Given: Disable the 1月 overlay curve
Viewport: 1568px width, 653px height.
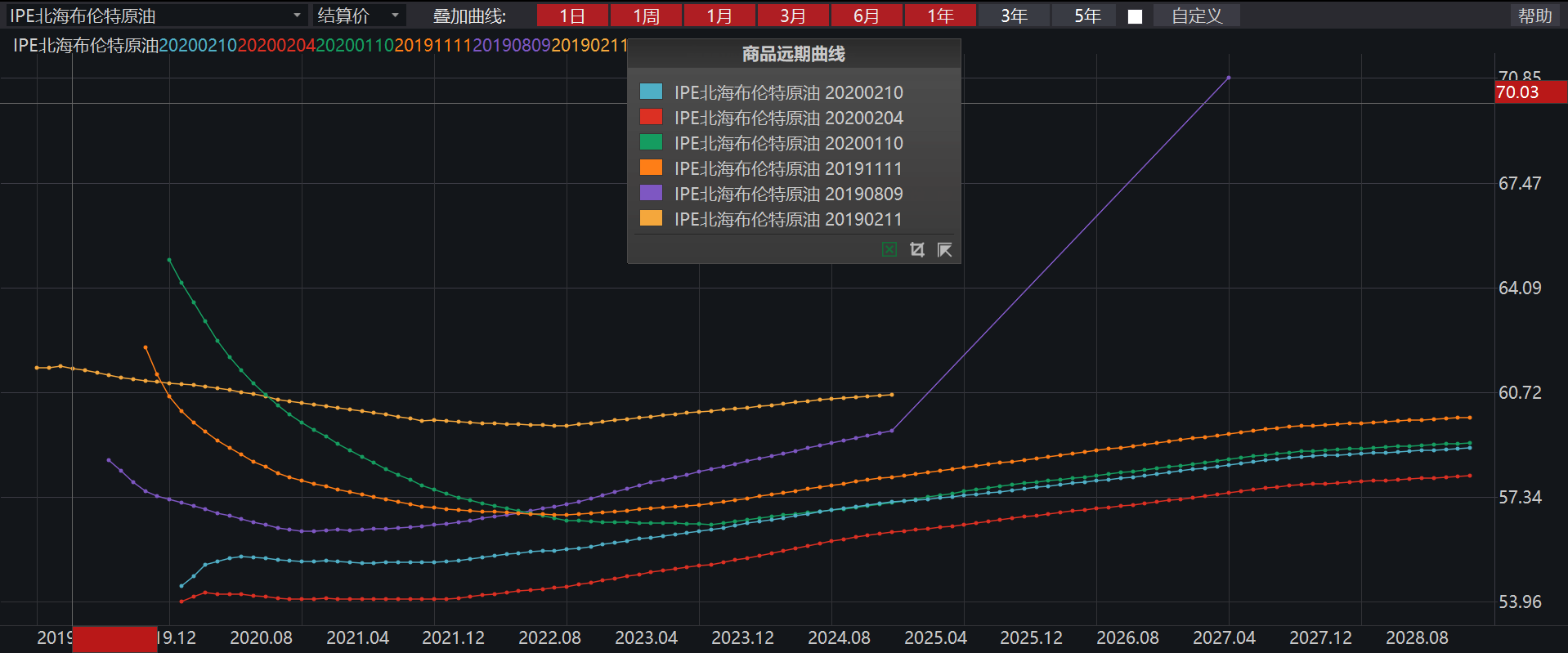Looking at the screenshot, I should point(719,16).
